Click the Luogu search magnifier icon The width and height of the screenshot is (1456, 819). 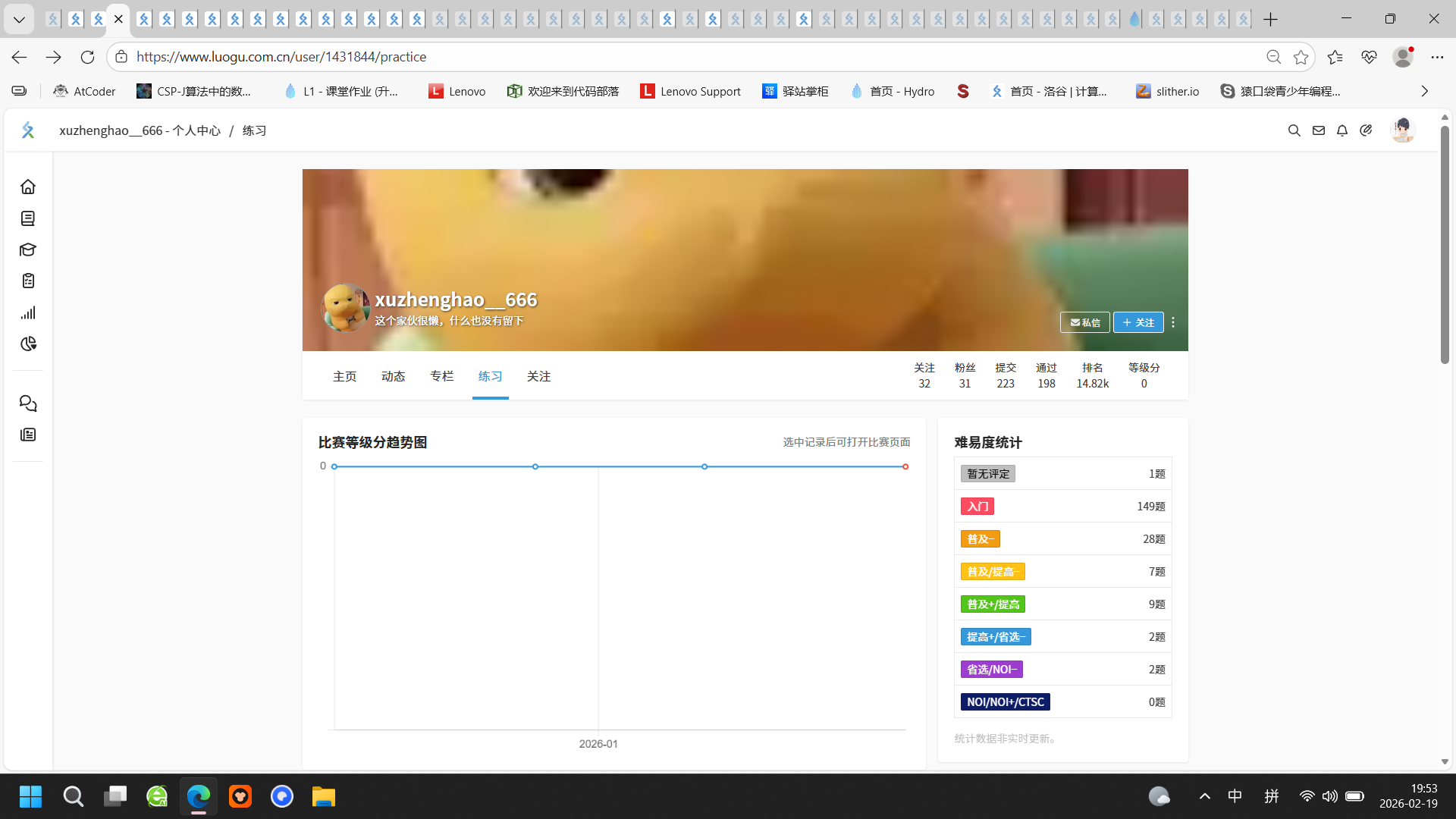tap(1294, 130)
